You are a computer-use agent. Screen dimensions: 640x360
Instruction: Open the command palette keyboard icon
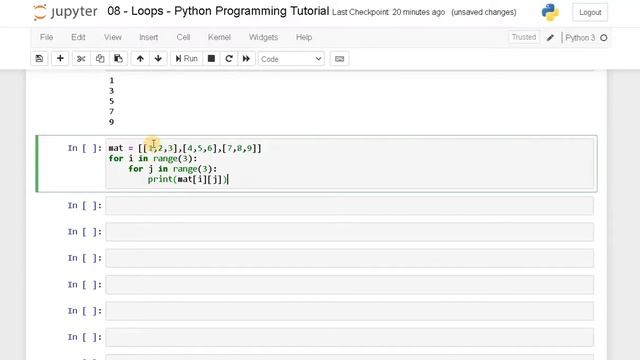click(339, 59)
